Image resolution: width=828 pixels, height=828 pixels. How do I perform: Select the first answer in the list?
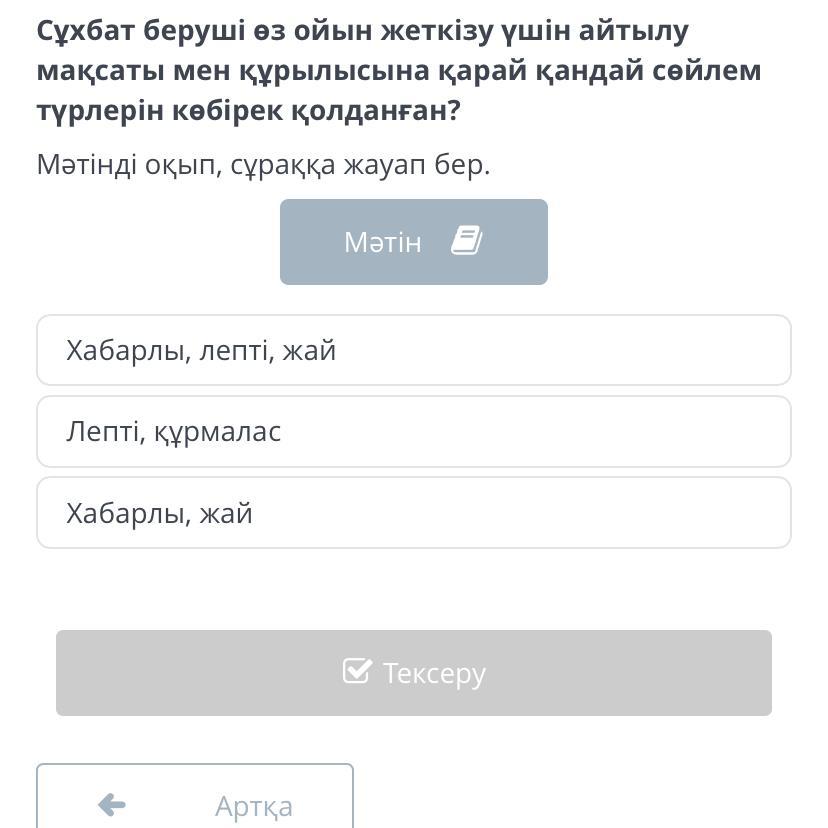pos(413,350)
